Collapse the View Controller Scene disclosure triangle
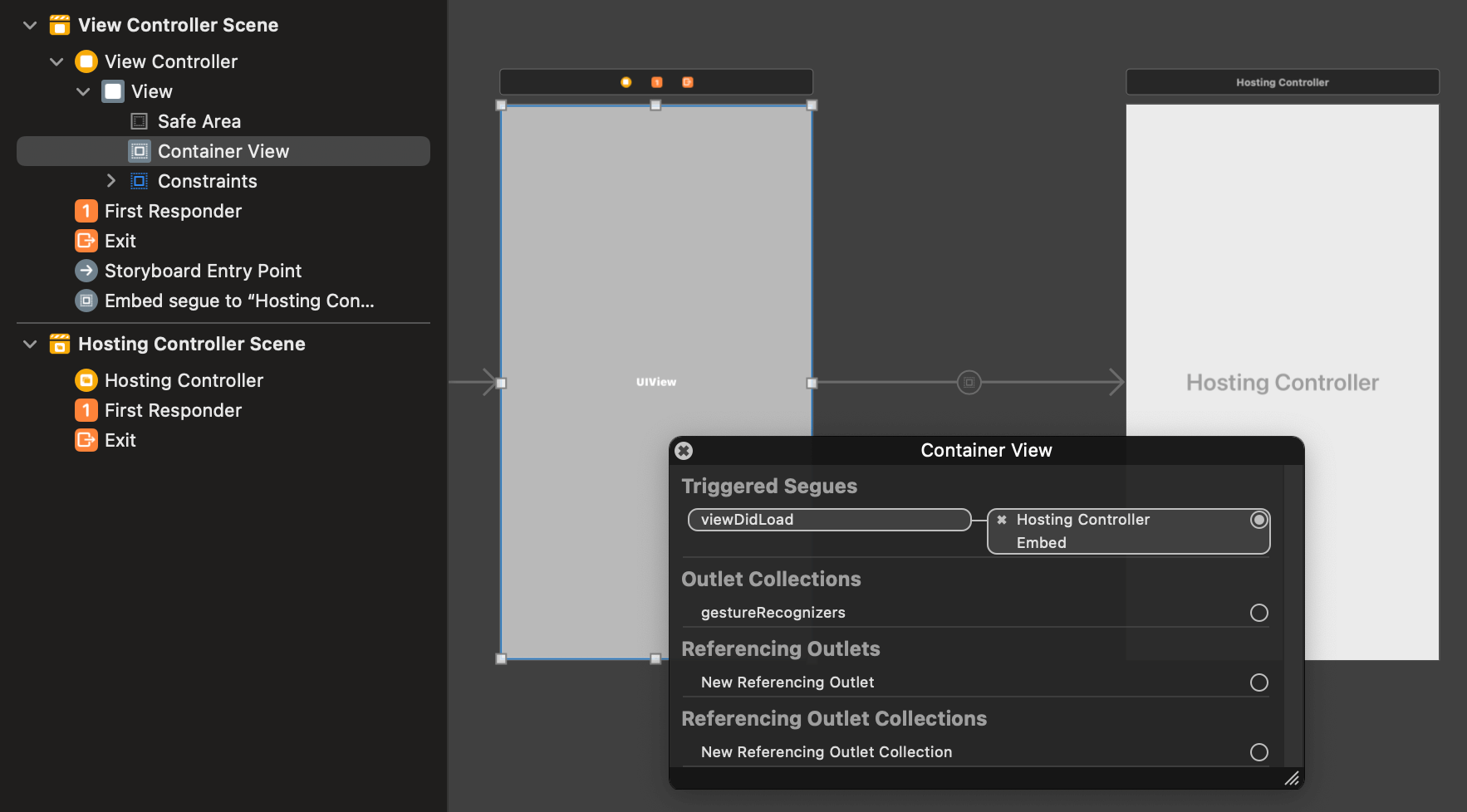This screenshot has height=812, width=1467. pos(29,25)
